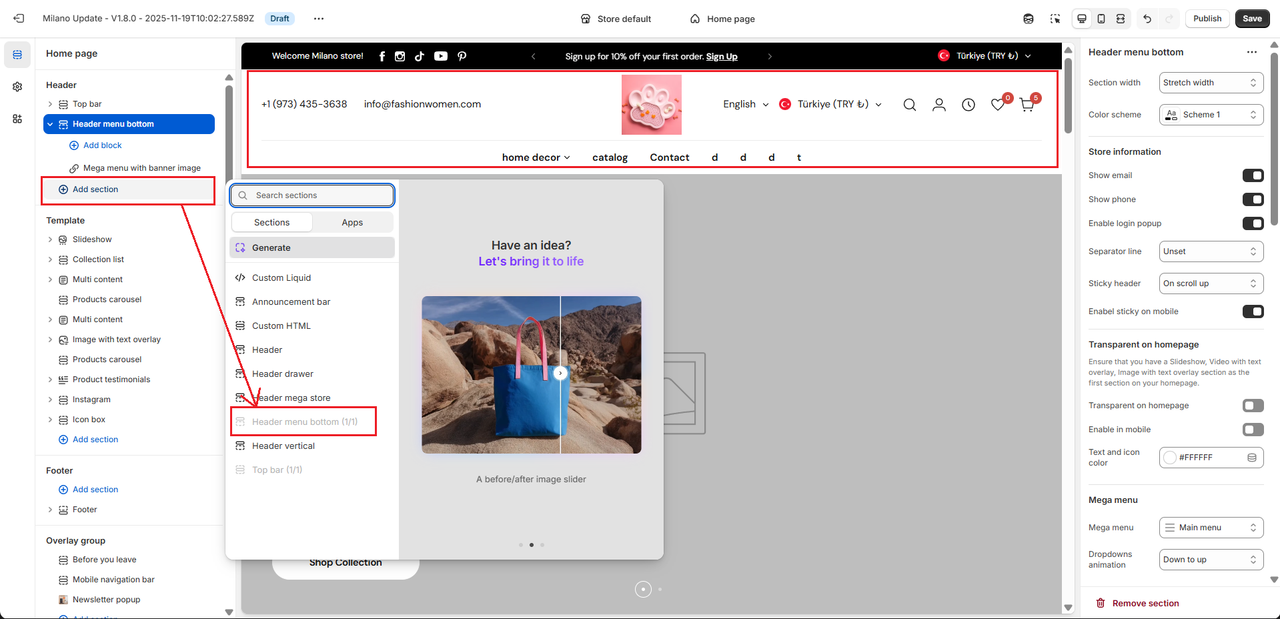Switch to the Sections tab in picker
This screenshot has width=1280, height=619.
(x=272, y=222)
